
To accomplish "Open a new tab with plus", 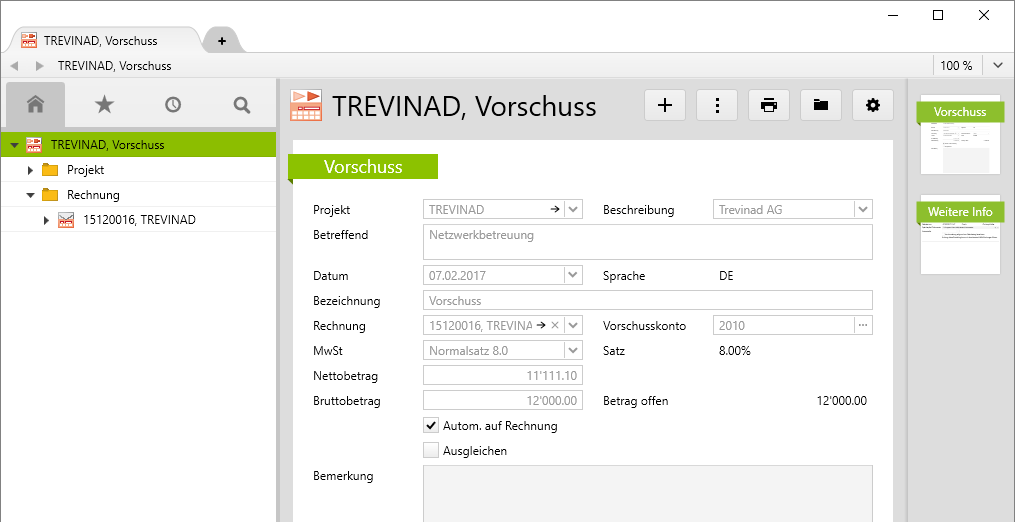I will (x=222, y=41).
